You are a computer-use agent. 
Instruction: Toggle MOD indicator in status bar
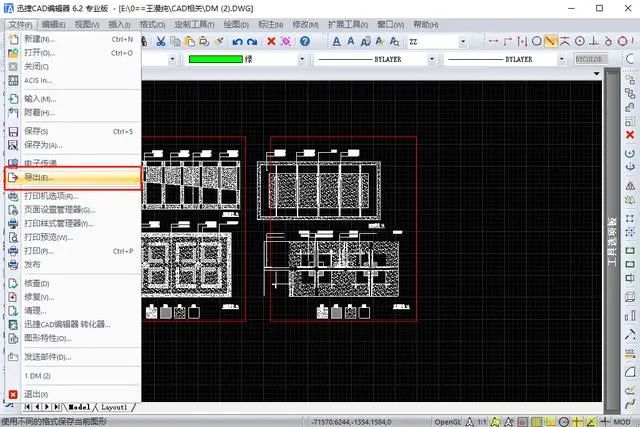click(x=622, y=422)
